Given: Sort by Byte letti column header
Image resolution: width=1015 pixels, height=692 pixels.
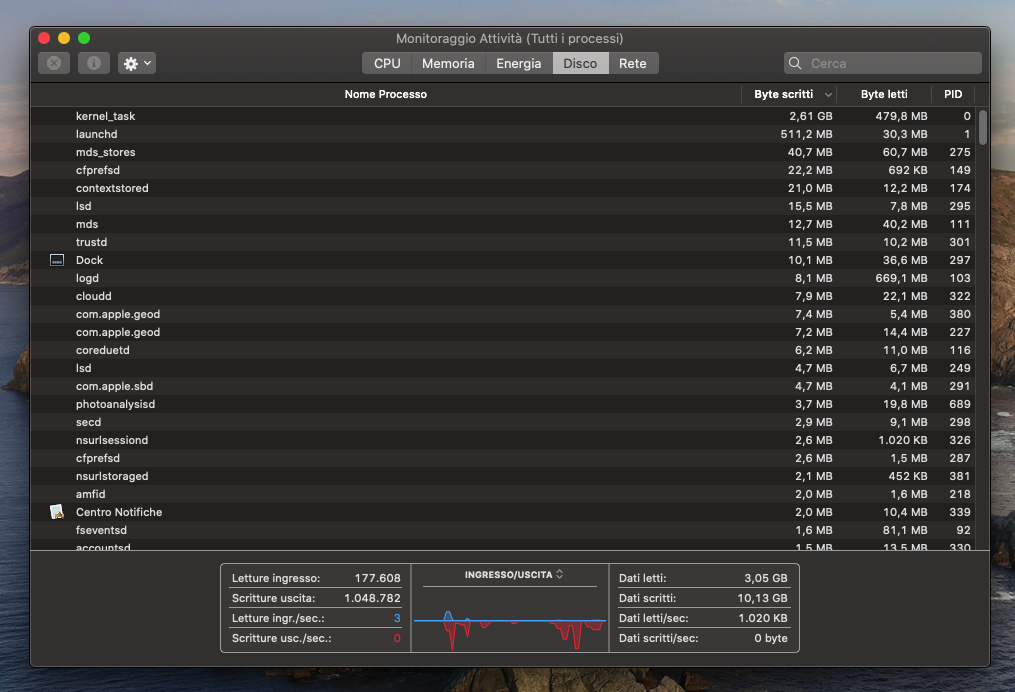Looking at the screenshot, I should pos(884,95).
